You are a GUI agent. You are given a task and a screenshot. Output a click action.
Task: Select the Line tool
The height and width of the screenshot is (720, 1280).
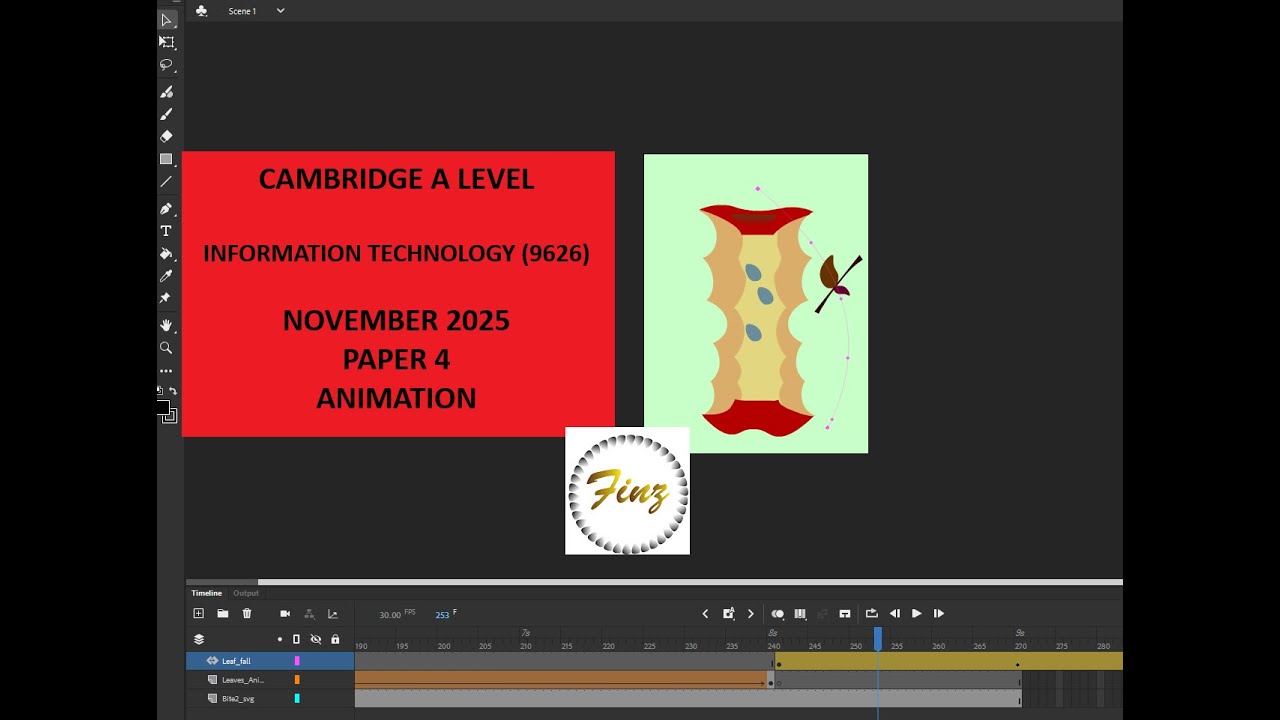click(x=167, y=182)
